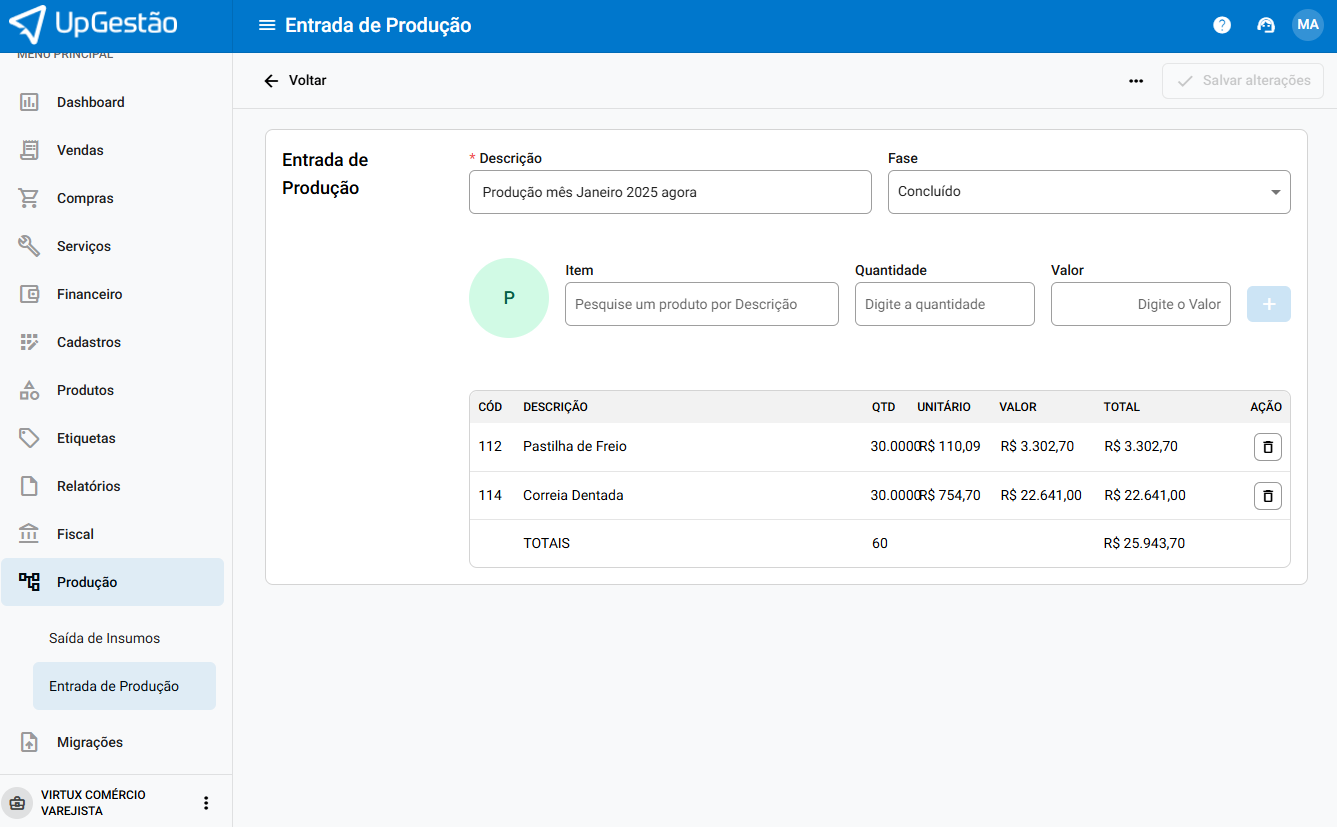Open company options next to Virtux Comércio
Image resolution: width=1337 pixels, height=827 pixels.
[x=206, y=803]
